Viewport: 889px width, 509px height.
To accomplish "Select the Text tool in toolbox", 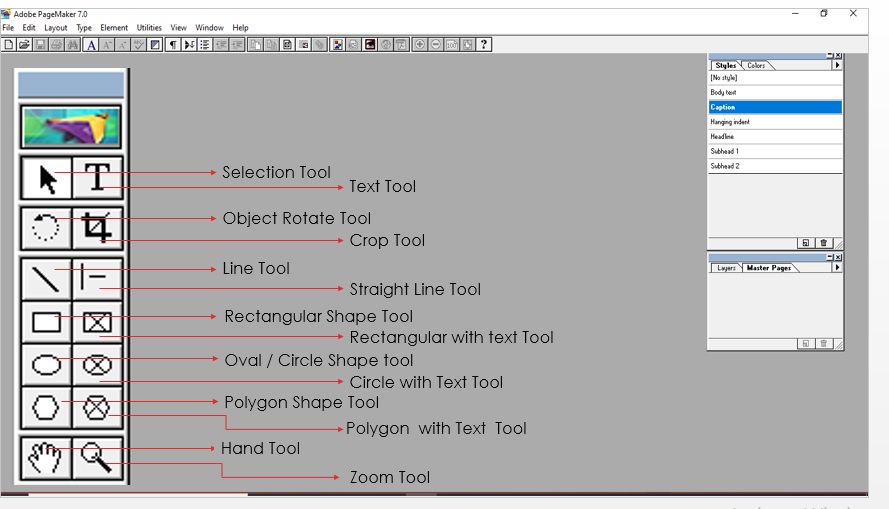I will (x=98, y=178).
